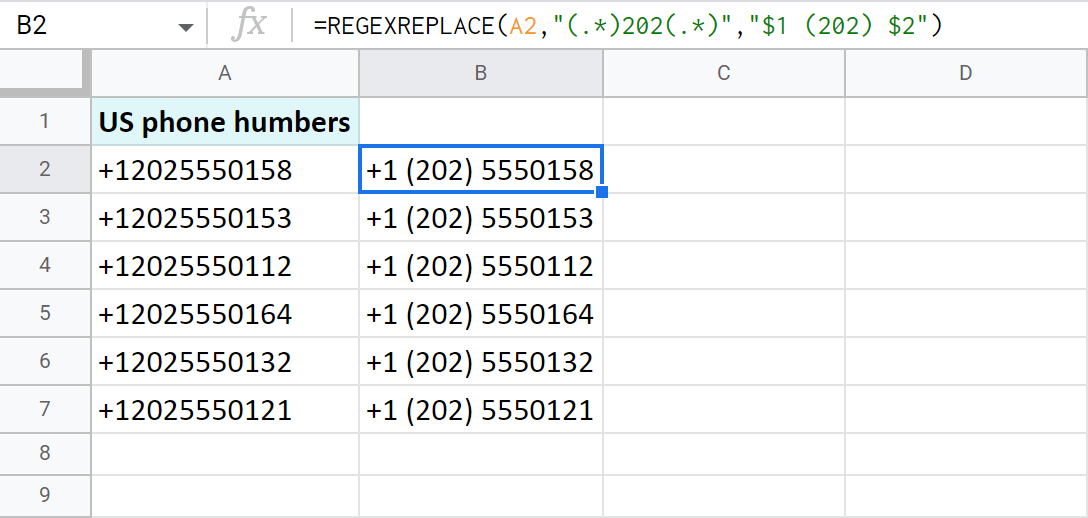1088x518 pixels.
Task: Select cell with +12025550132
Action: [225, 361]
